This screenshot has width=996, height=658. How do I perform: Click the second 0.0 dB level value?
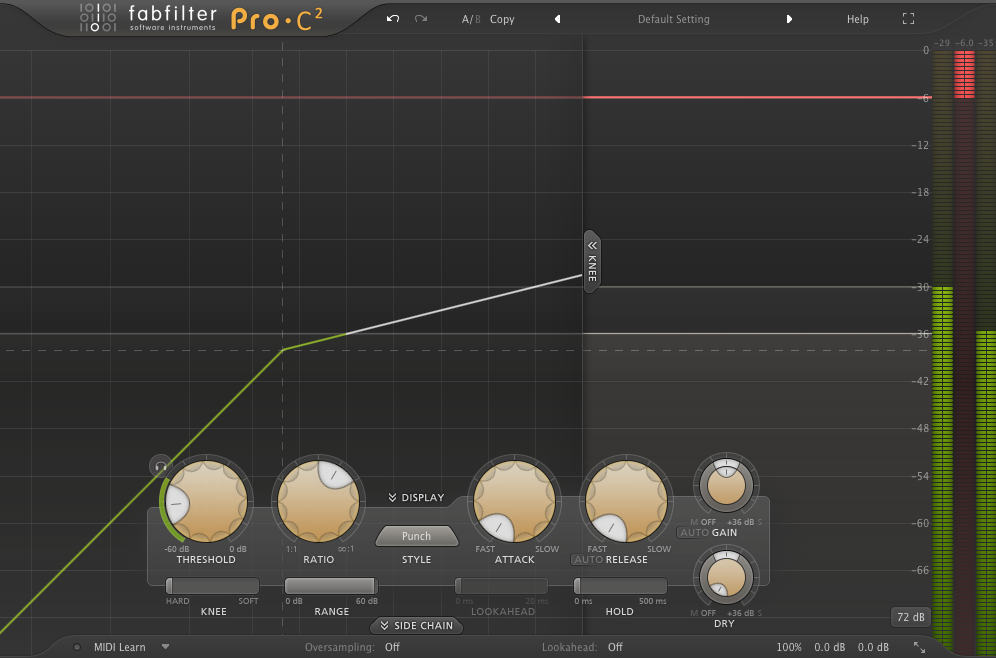tap(873, 647)
